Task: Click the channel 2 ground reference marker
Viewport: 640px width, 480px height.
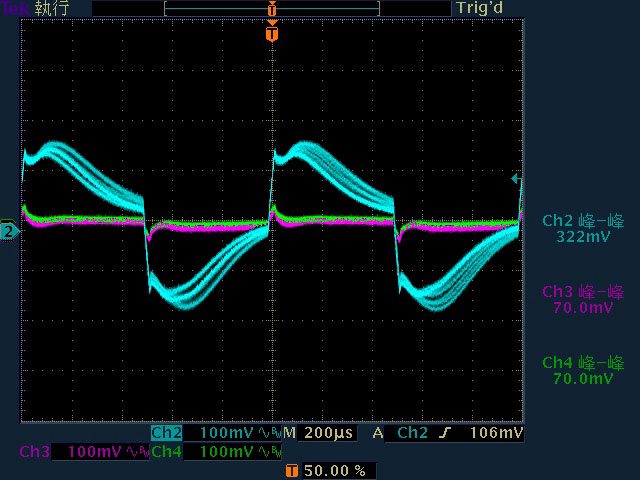Action: [9, 232]
